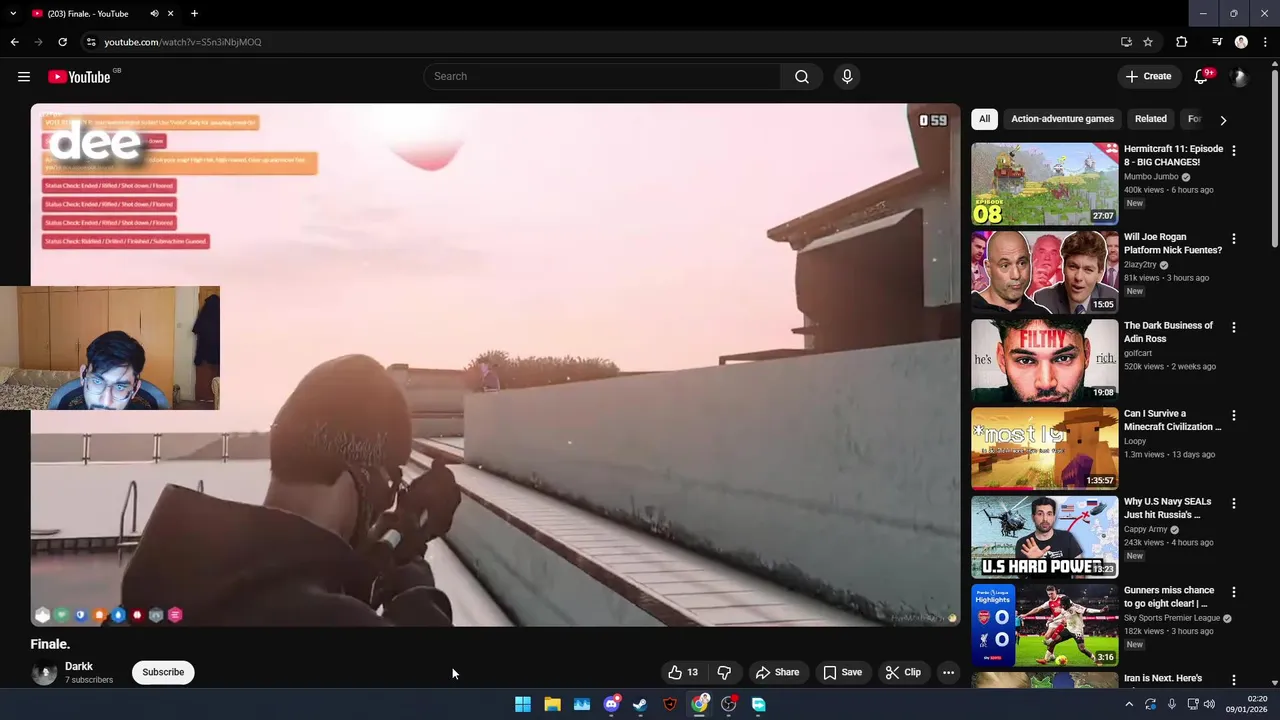Close the Finale YouTube tab

[170, 14]
